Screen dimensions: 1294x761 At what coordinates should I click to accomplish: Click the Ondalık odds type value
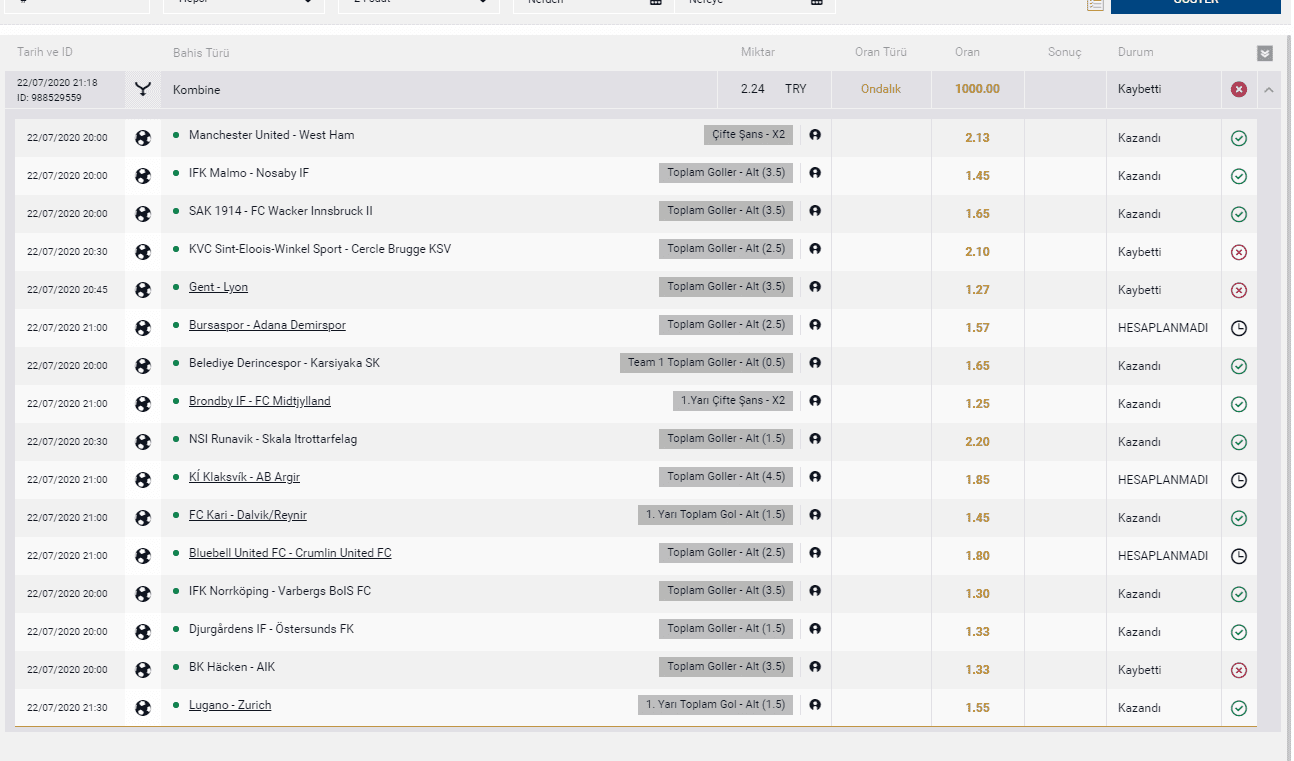881,89
